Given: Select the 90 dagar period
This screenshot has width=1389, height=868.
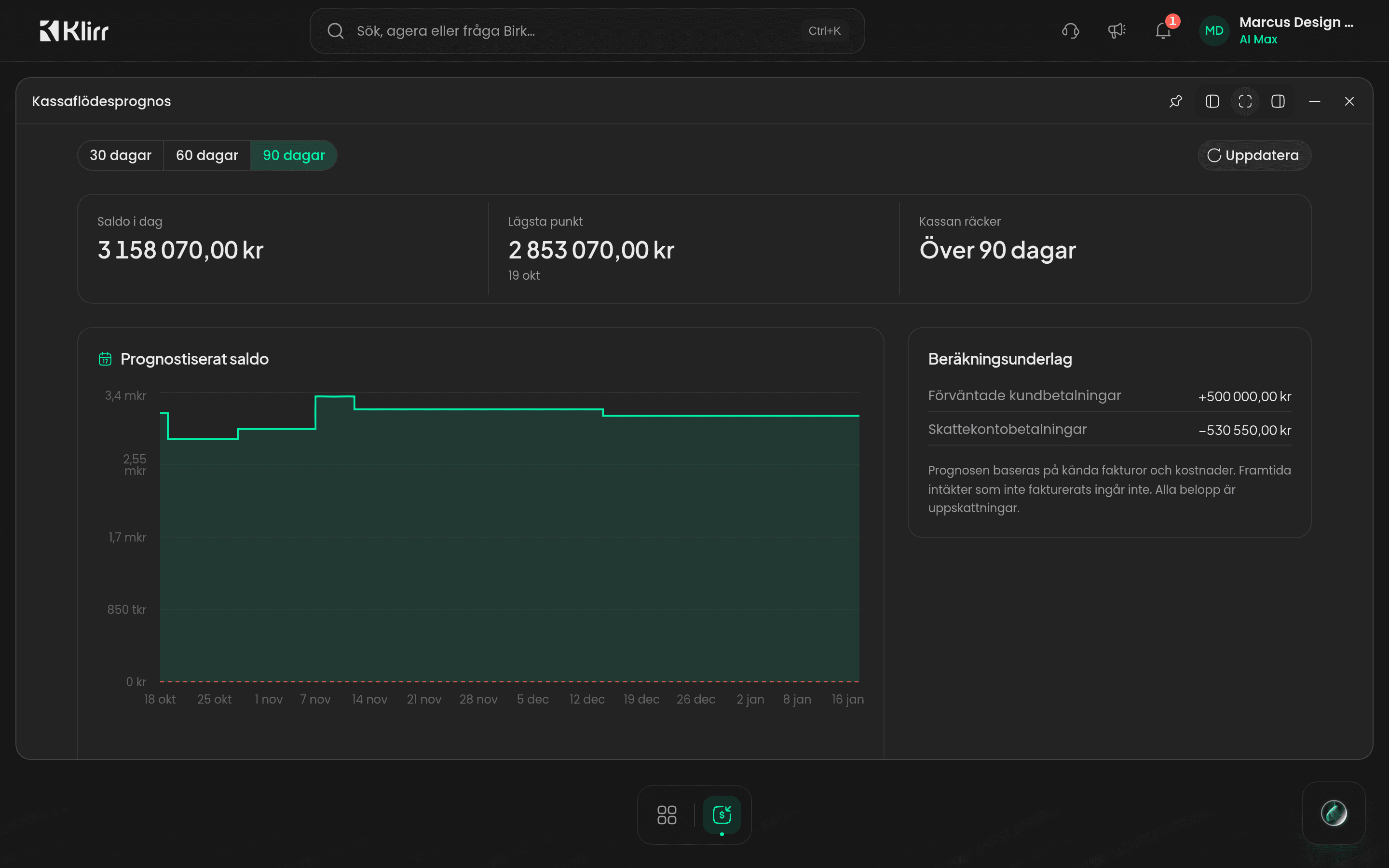Looking at the screenshot, I should pyautogui.click(x=293, y=156).
